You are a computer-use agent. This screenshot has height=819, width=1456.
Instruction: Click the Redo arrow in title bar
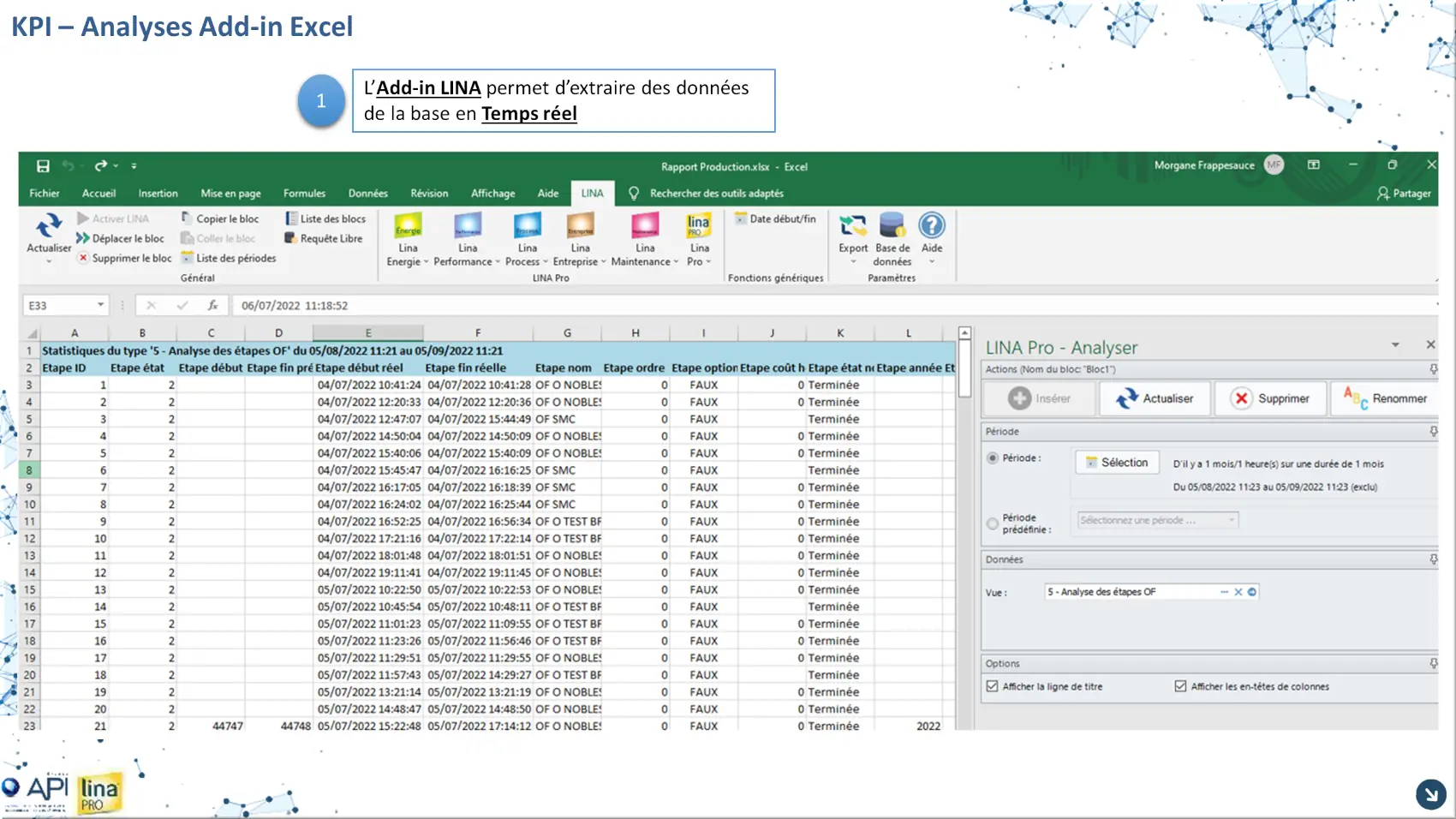(100, 165)
